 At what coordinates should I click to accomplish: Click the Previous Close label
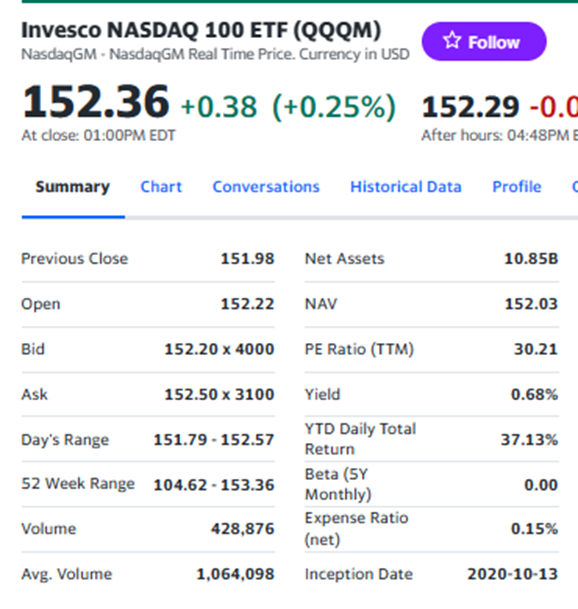tap(75, 259)
